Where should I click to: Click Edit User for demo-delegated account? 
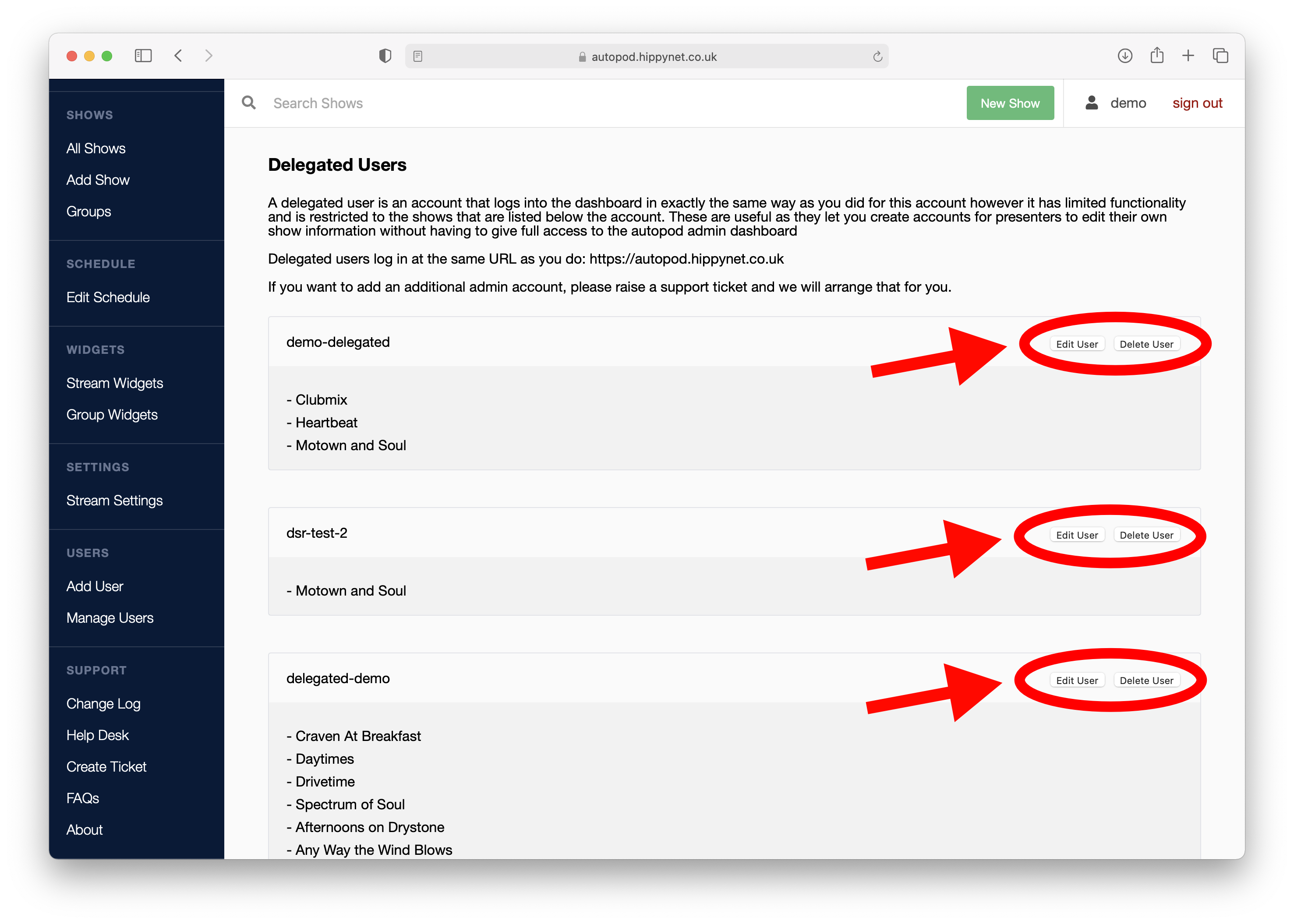click(1076, 343)
